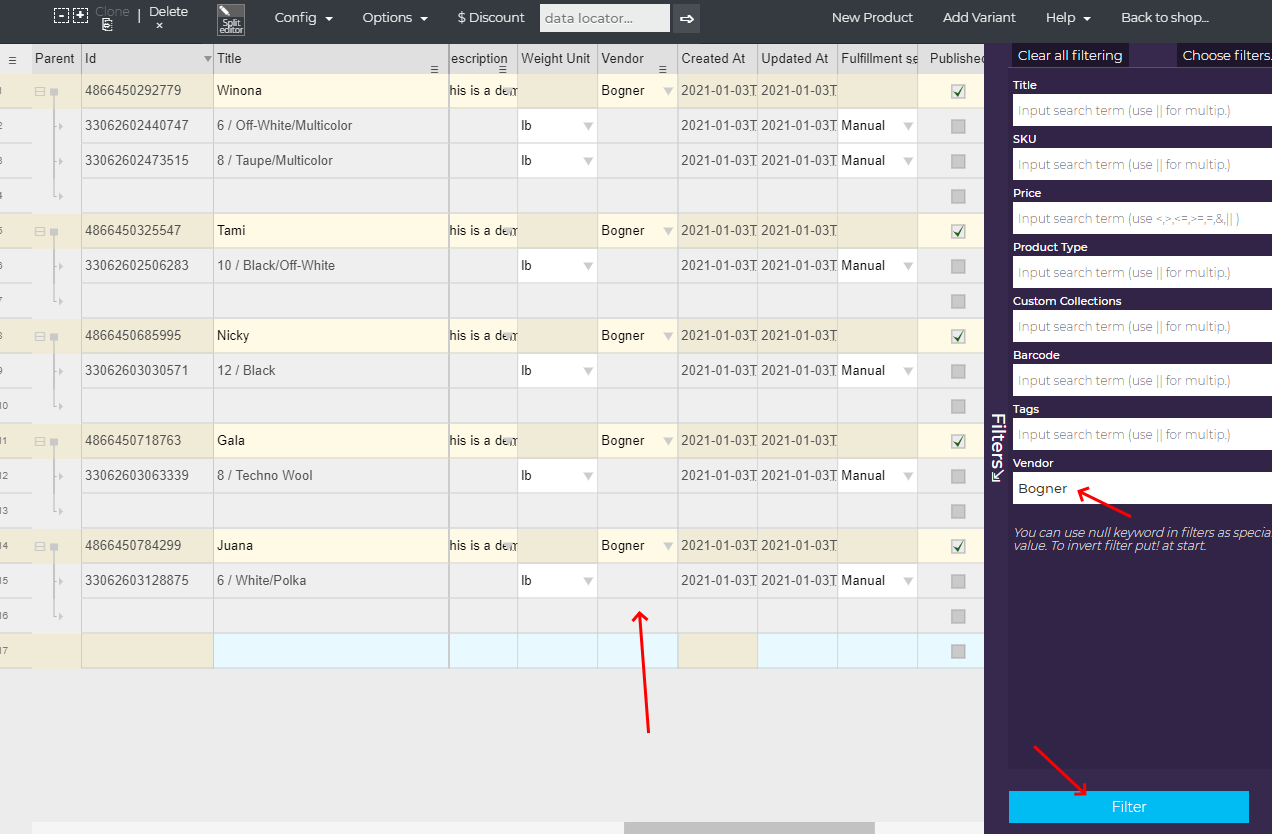
Task: Open the Options menu
Action: coord(395,18)
